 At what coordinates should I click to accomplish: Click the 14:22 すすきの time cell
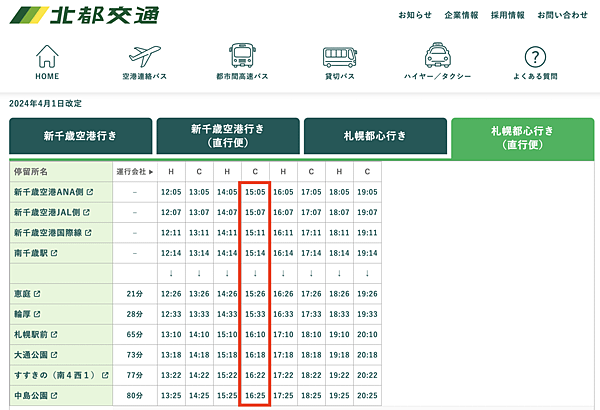coord(199,376)
